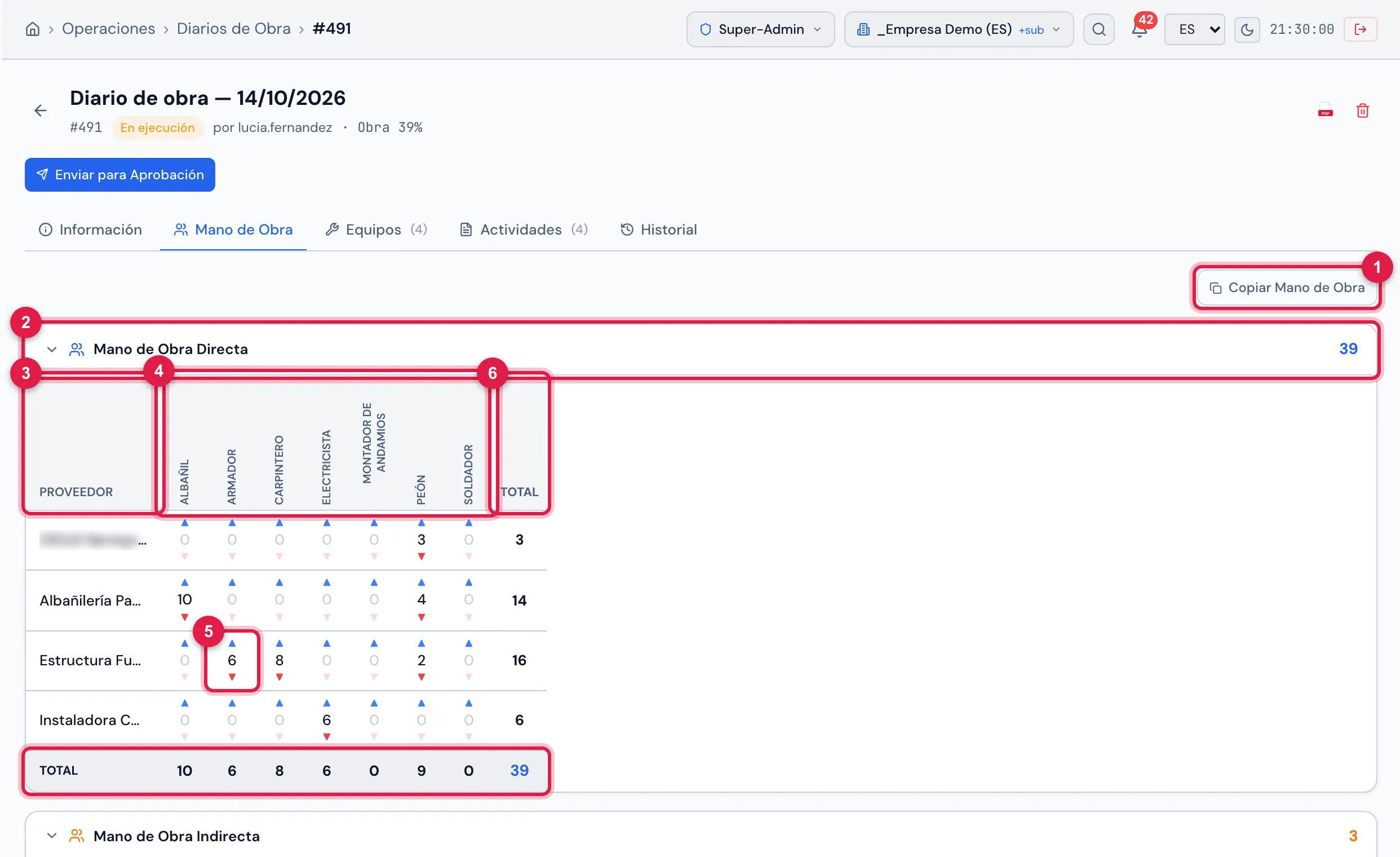This screenshot has width=1400, height=857.
Task: Delete diary with trash icon
Action: (1362, 111)
